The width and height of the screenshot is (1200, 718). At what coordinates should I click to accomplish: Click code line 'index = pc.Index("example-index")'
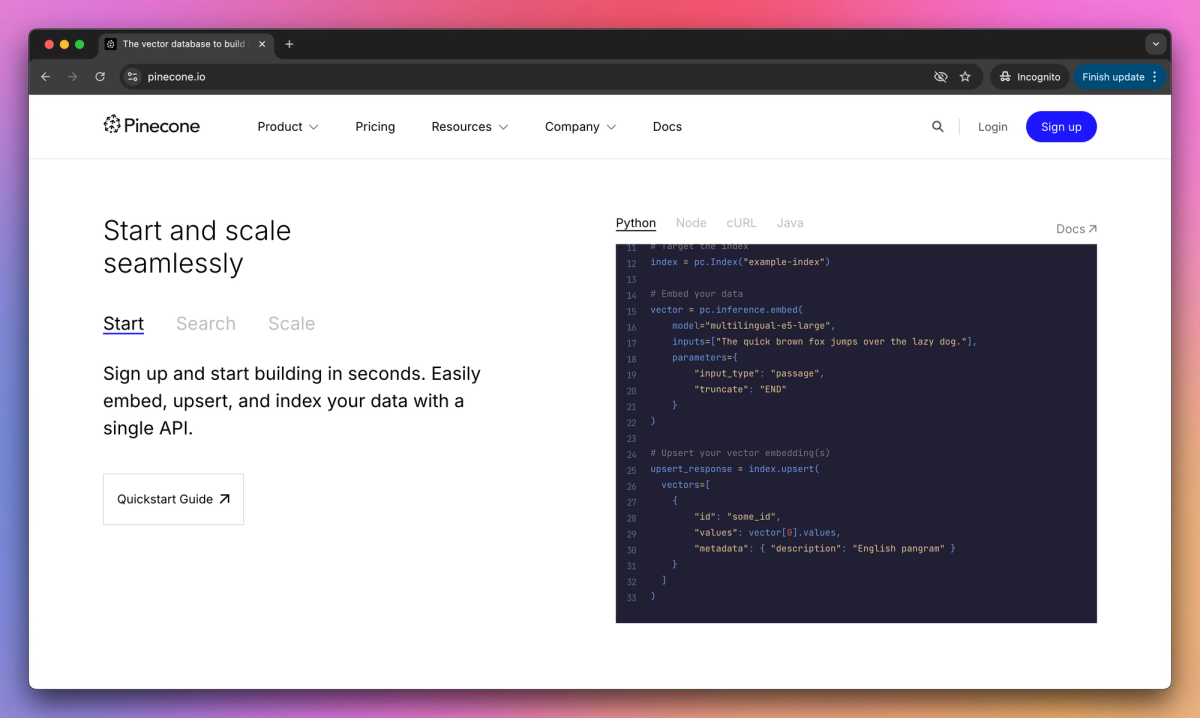click(740, 262)
